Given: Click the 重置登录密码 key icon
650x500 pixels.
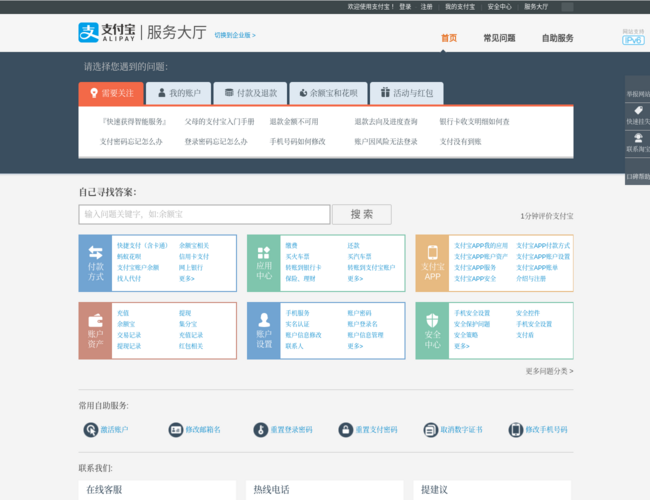Looking at the screenshot, I should [x=261, y=430].
